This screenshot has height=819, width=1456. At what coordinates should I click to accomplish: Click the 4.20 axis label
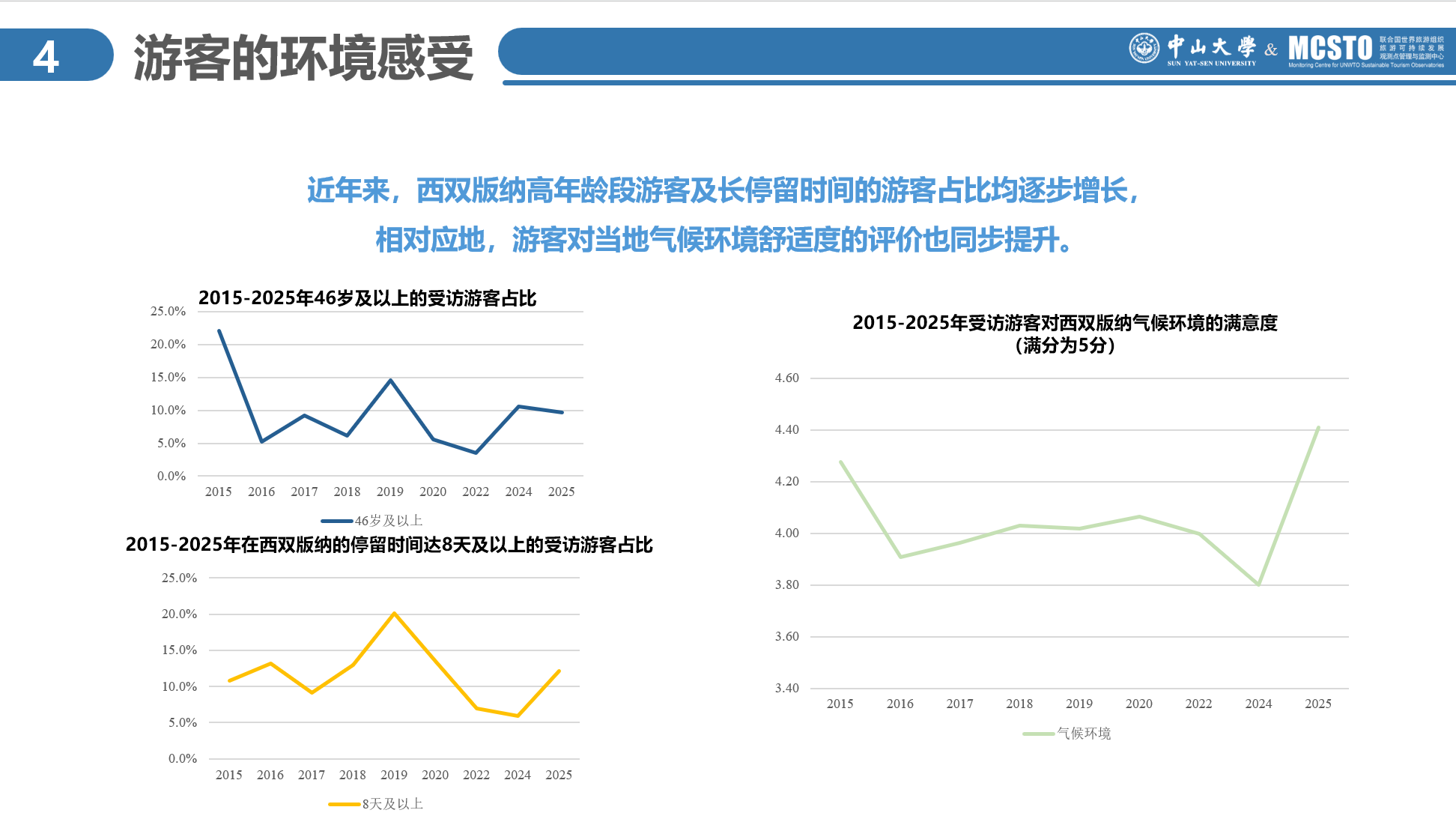(x=786, y=482)
